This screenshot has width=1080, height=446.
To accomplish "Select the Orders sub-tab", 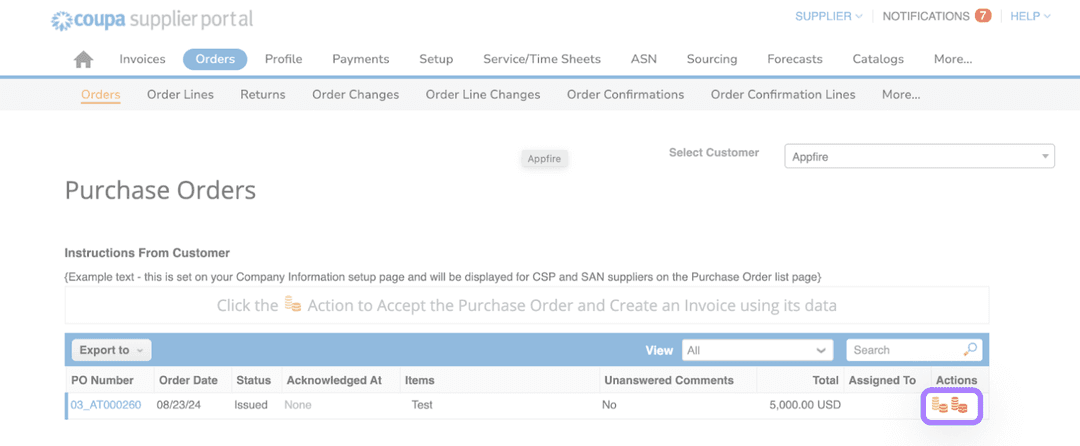I will tap(101, 94).
